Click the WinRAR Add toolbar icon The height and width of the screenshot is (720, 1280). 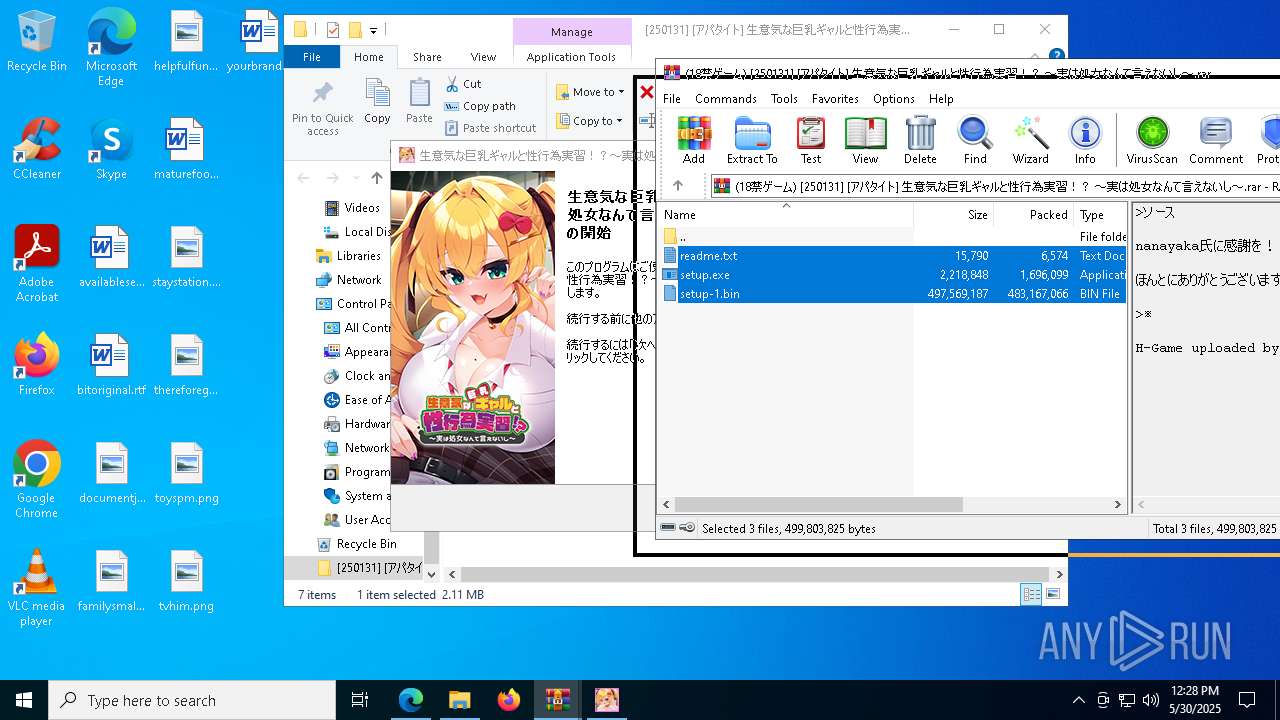click(x=693, y=140)
